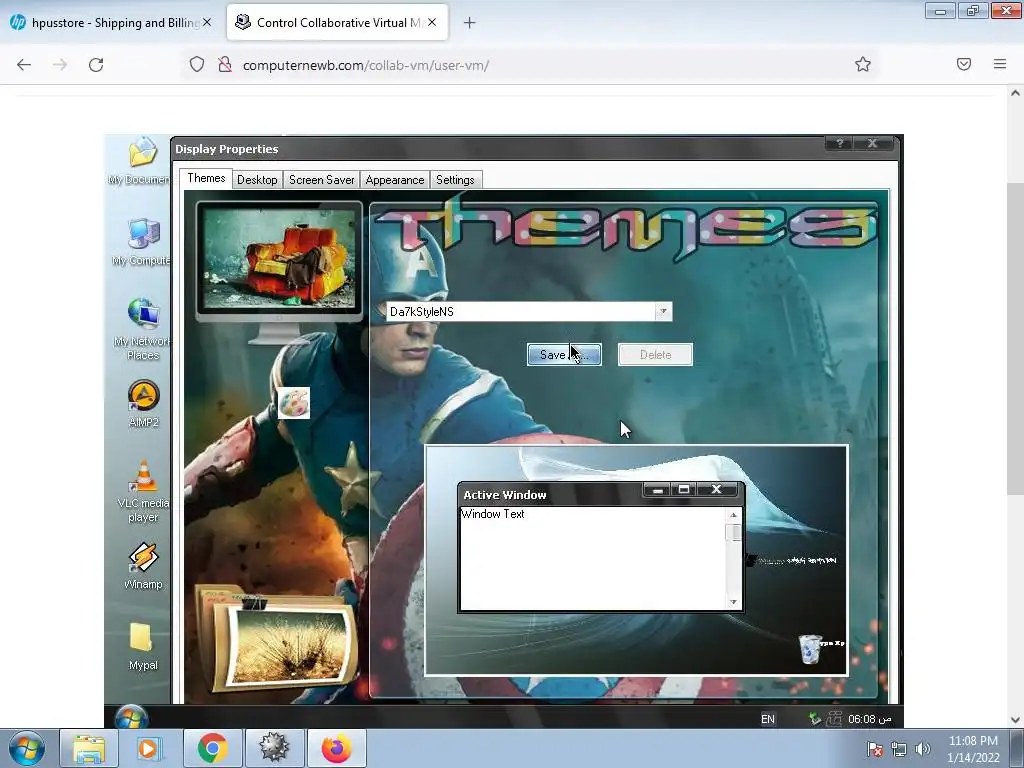Click the Window Text area in preview

tap(593, 558)
